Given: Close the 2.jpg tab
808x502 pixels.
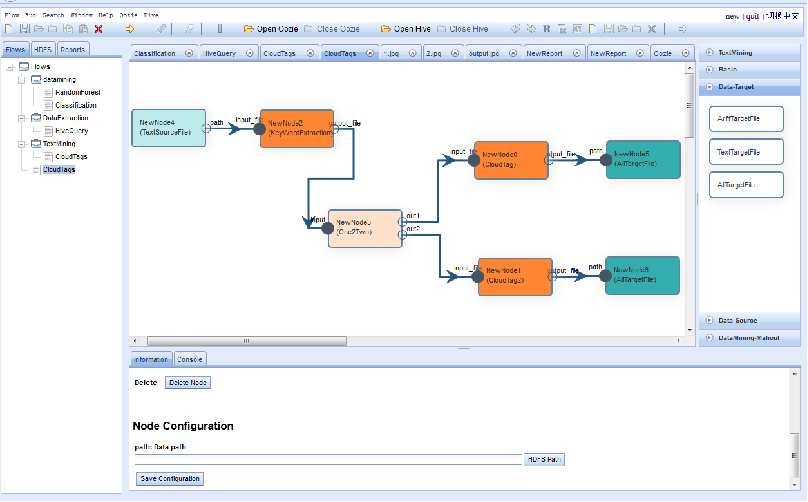Looking at the screenshot, I should (454, 53).
